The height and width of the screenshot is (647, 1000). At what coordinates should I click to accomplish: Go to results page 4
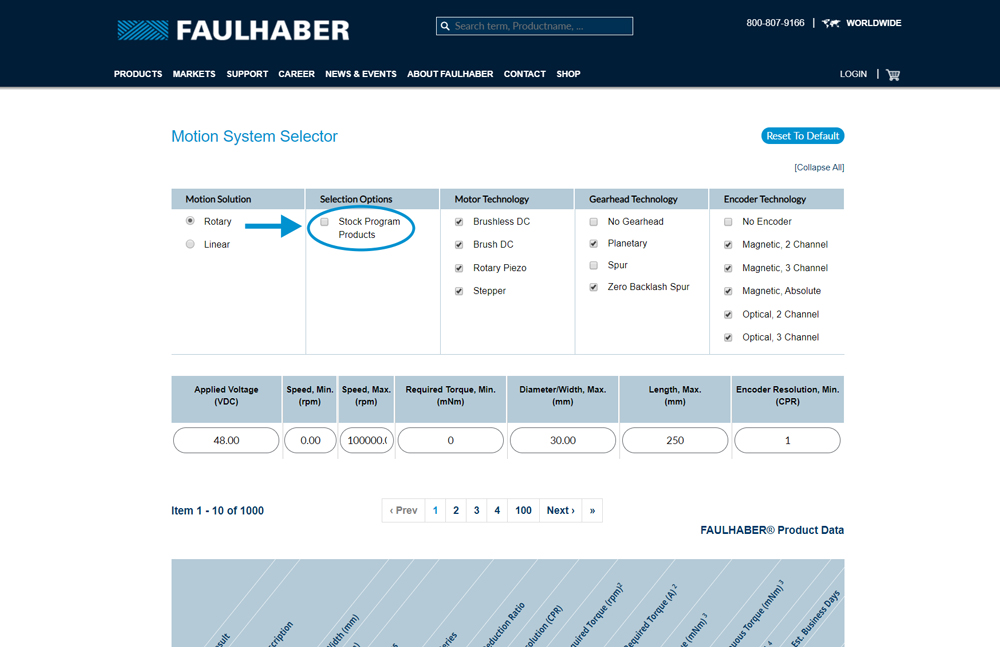497,510
